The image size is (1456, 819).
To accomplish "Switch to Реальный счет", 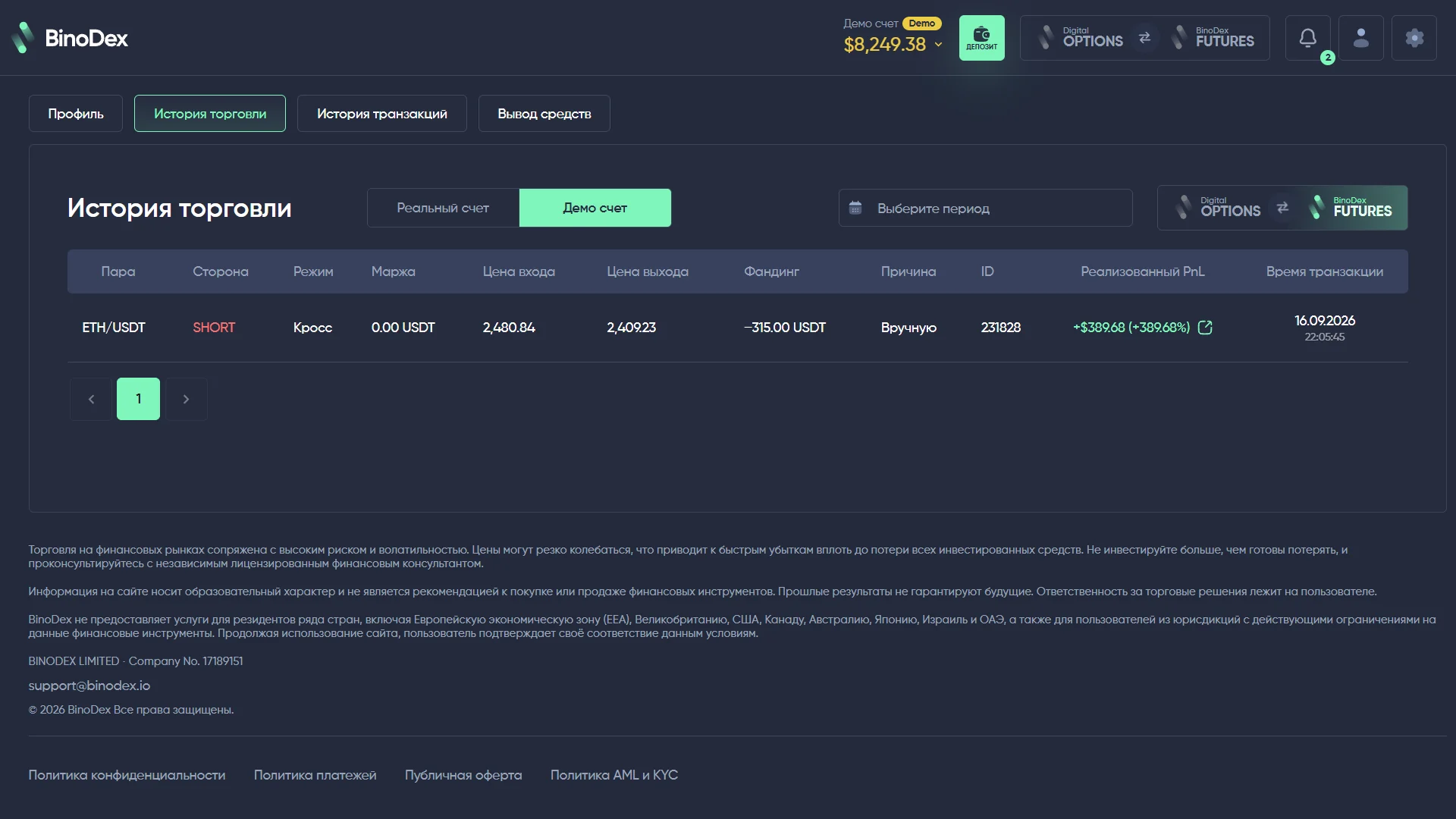I will coord(443,208).
